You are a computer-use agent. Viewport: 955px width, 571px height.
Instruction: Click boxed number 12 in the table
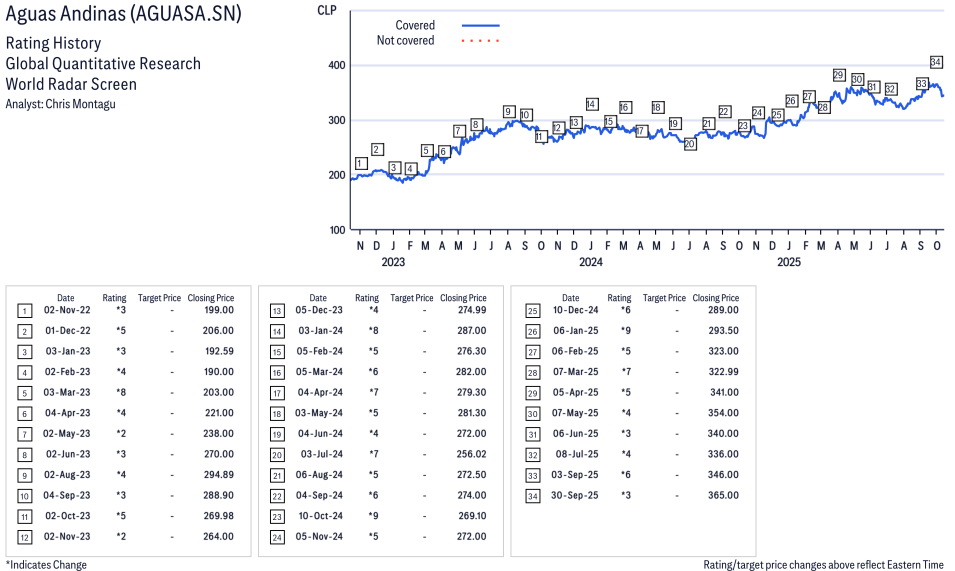click(x=25, y=537)
